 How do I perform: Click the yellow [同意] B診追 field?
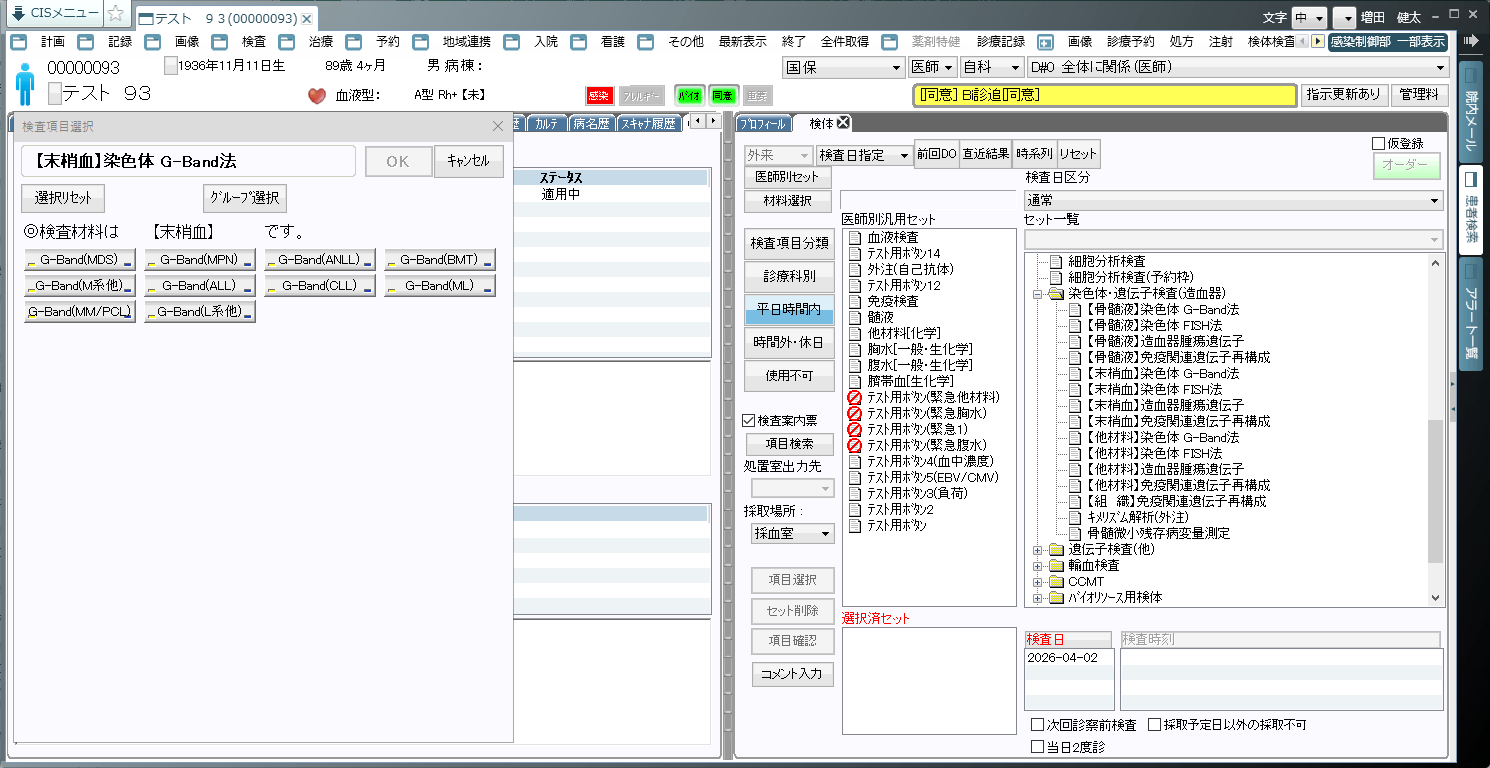(x=1104, y=95)
